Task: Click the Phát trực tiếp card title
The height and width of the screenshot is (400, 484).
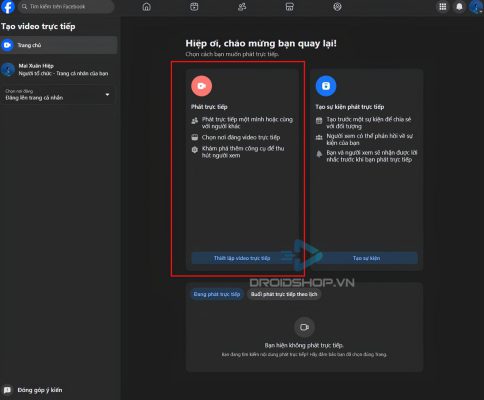Action: 209,107
